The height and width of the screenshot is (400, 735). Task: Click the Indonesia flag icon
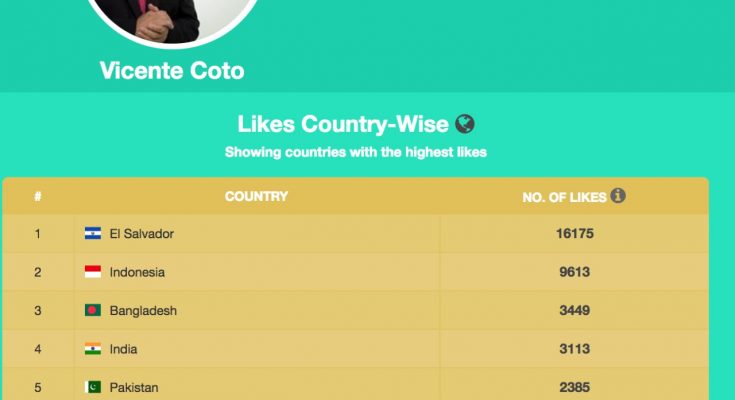[x=93, y=272]
